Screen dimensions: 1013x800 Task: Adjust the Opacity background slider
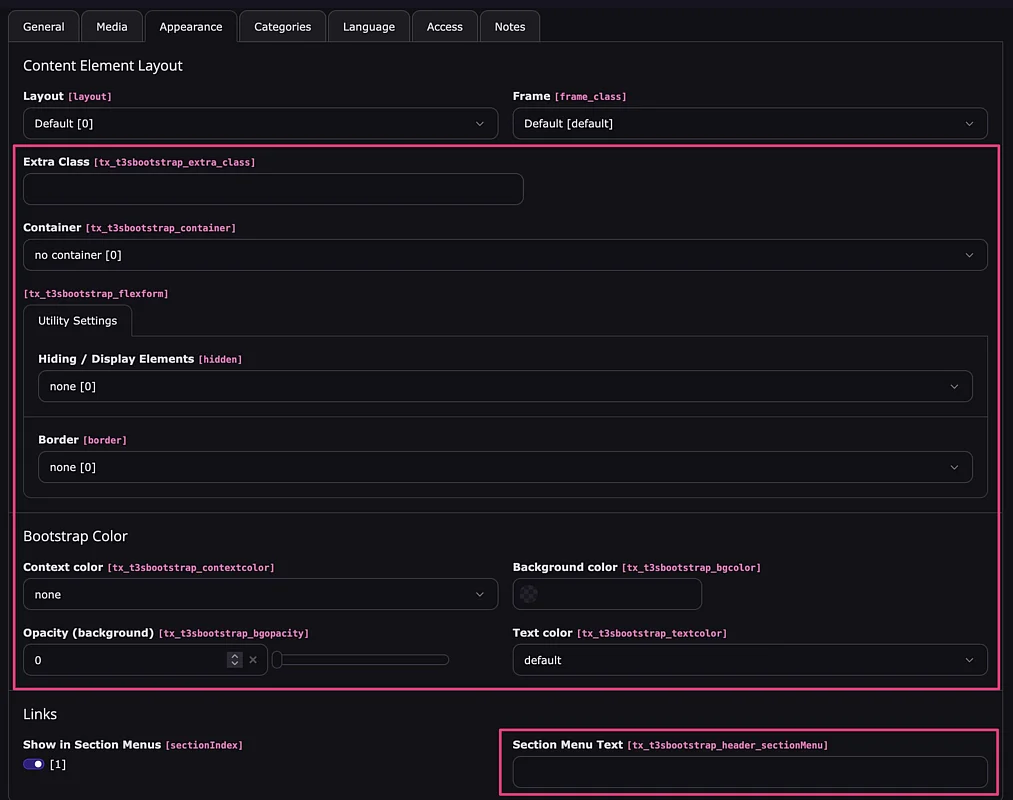[361, 660]
